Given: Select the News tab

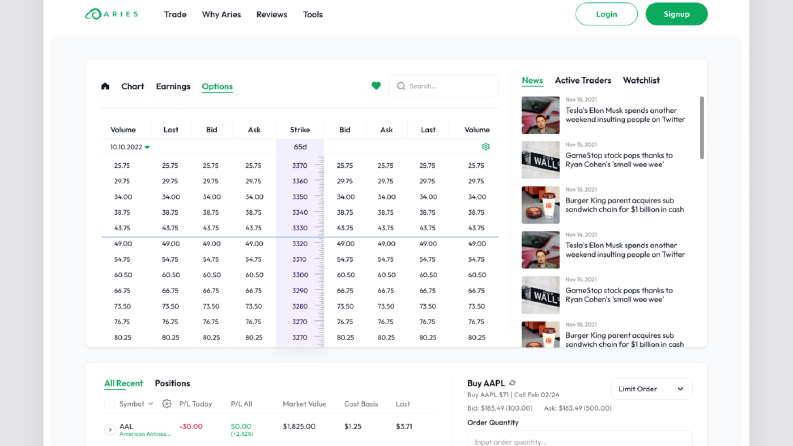Looking at the screenshot, I should 532,80.
